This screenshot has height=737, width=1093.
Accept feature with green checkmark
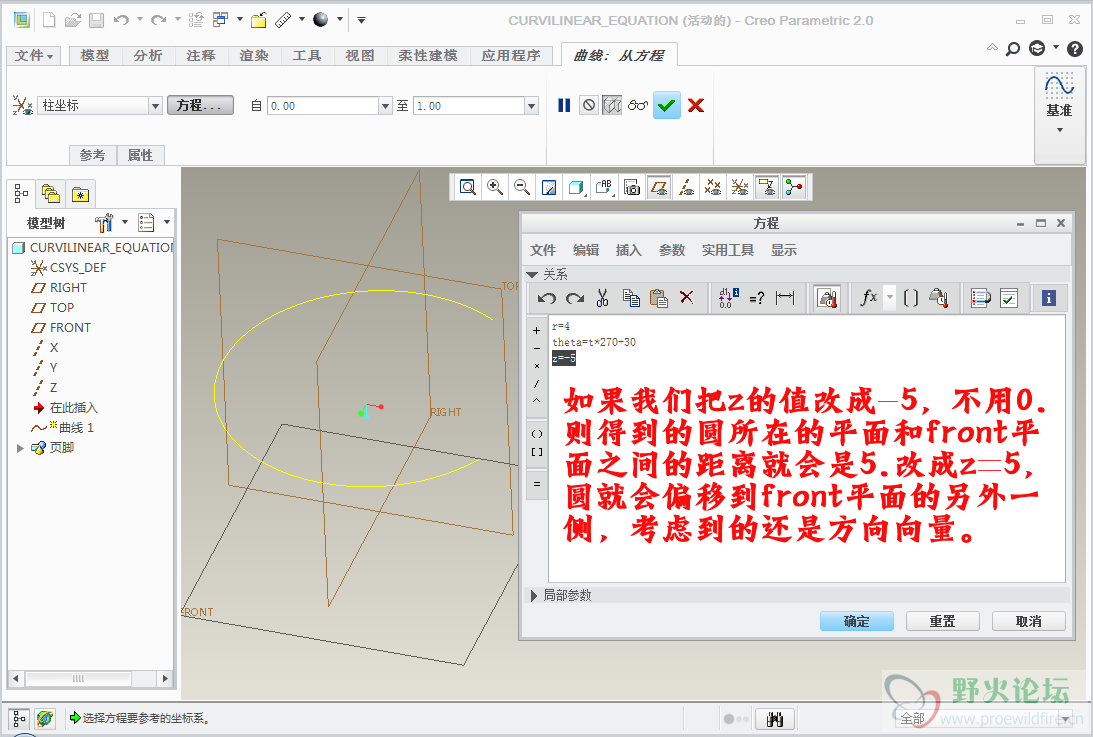click(x=666, y=105)
